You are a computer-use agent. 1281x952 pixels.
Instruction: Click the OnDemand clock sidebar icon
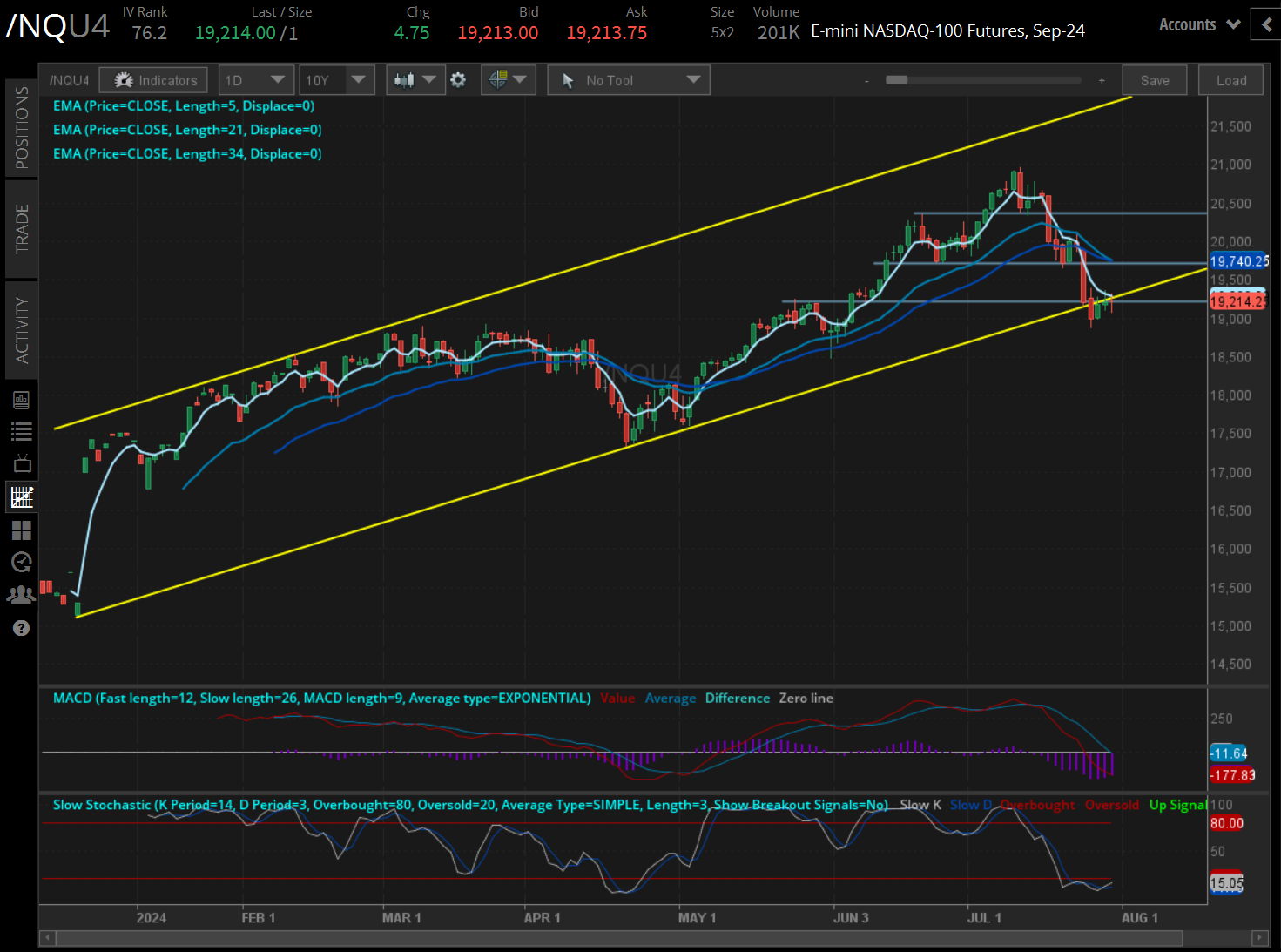coord(21,562)
